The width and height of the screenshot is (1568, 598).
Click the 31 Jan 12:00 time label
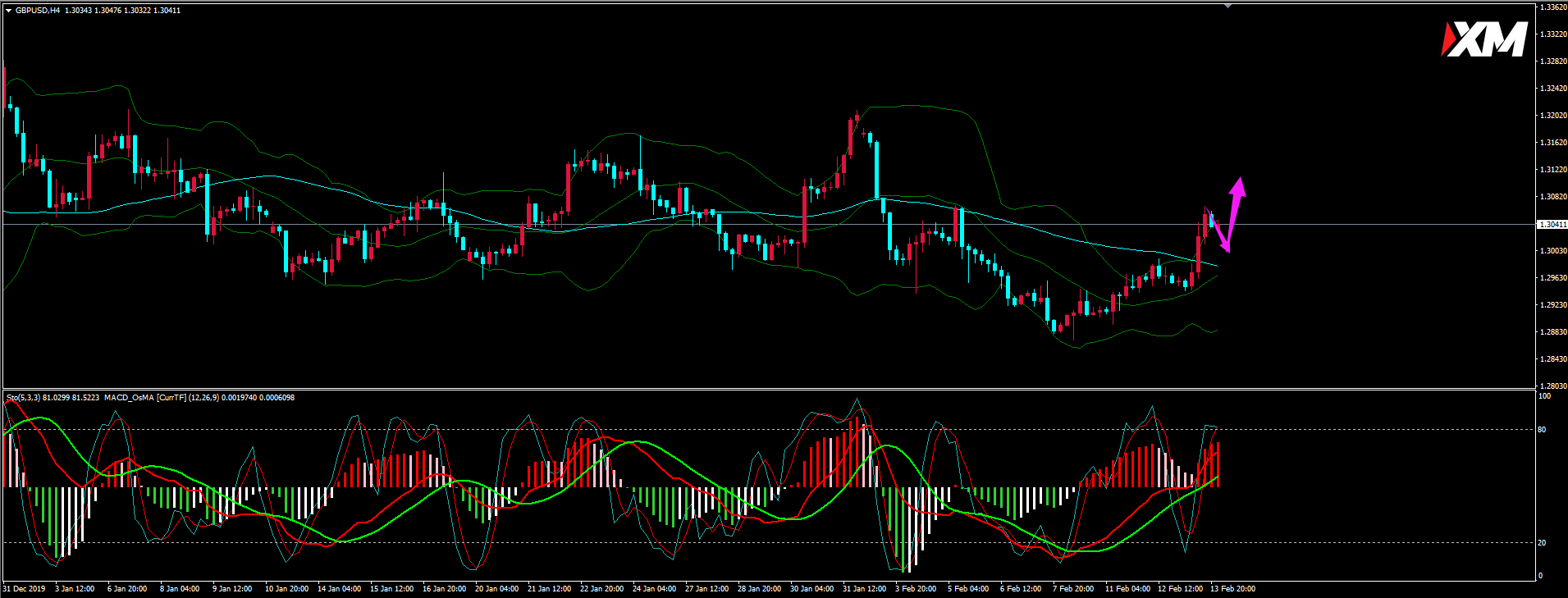(865, 589)
